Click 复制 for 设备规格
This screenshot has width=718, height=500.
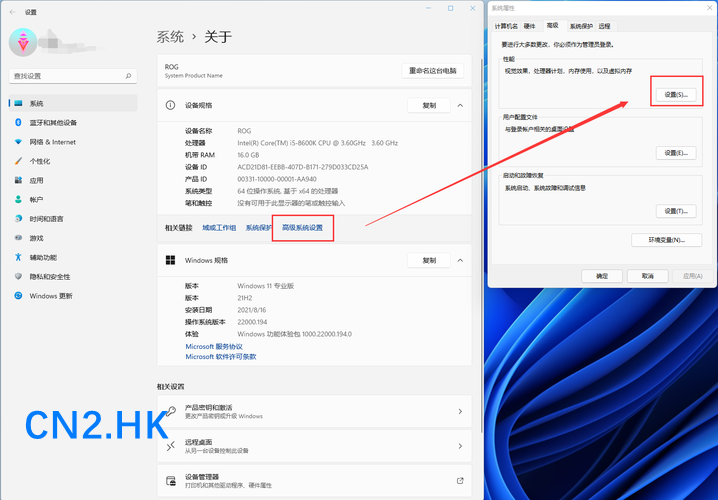[429, 105]
